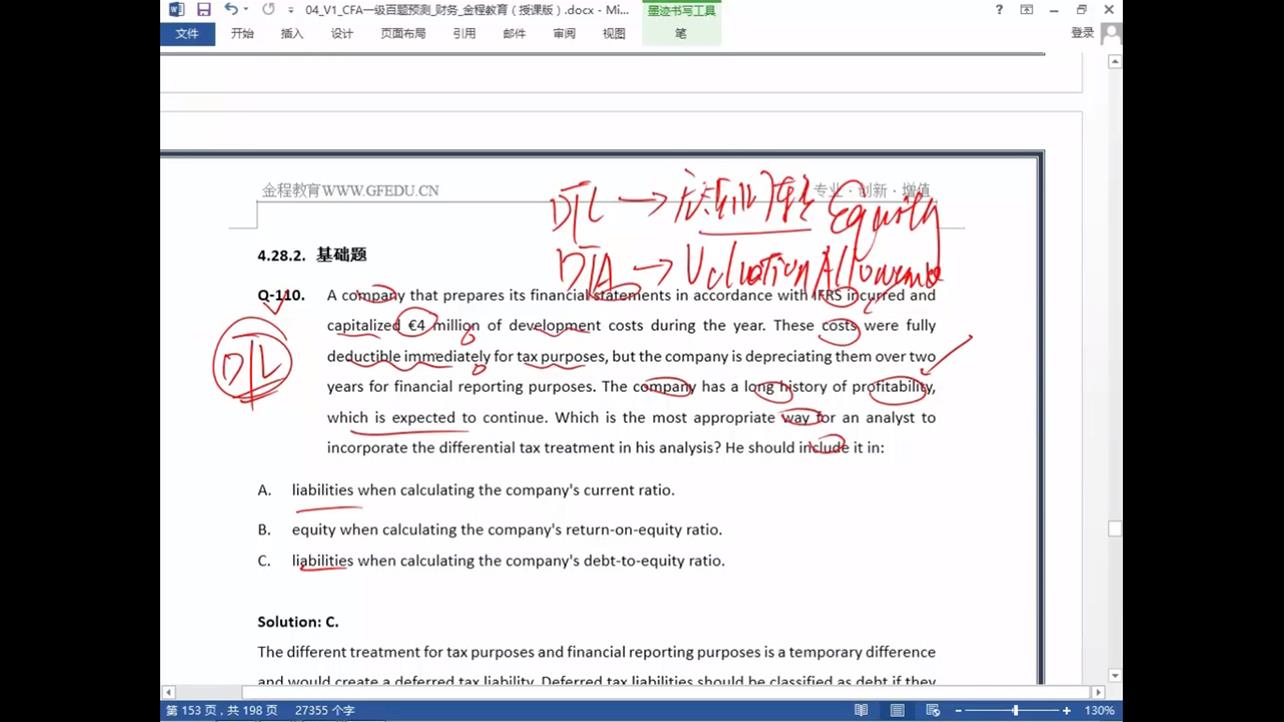This screenshot has width=1284, height=722.
Task: Click the Undo arrow icon
Action: click(231, 10)
